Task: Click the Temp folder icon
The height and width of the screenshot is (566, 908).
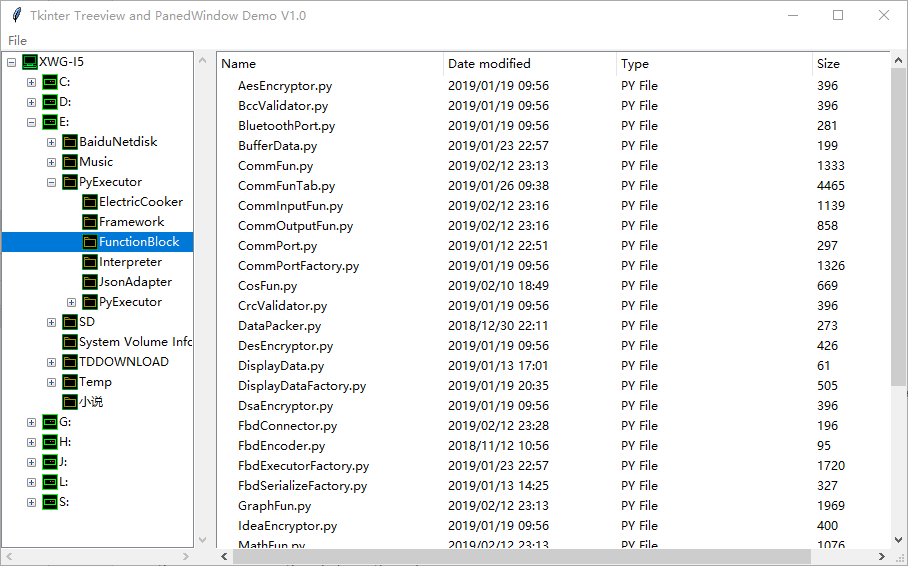Action: [70, 382]
